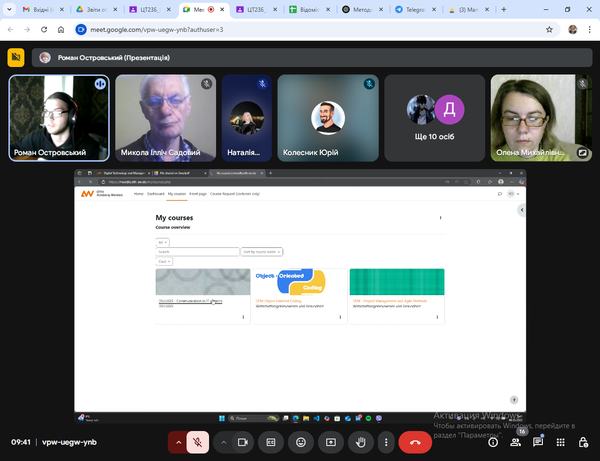This screenshot has height=461, width=600.
Task: Click the present screen icon
Action: pos(331,441)
